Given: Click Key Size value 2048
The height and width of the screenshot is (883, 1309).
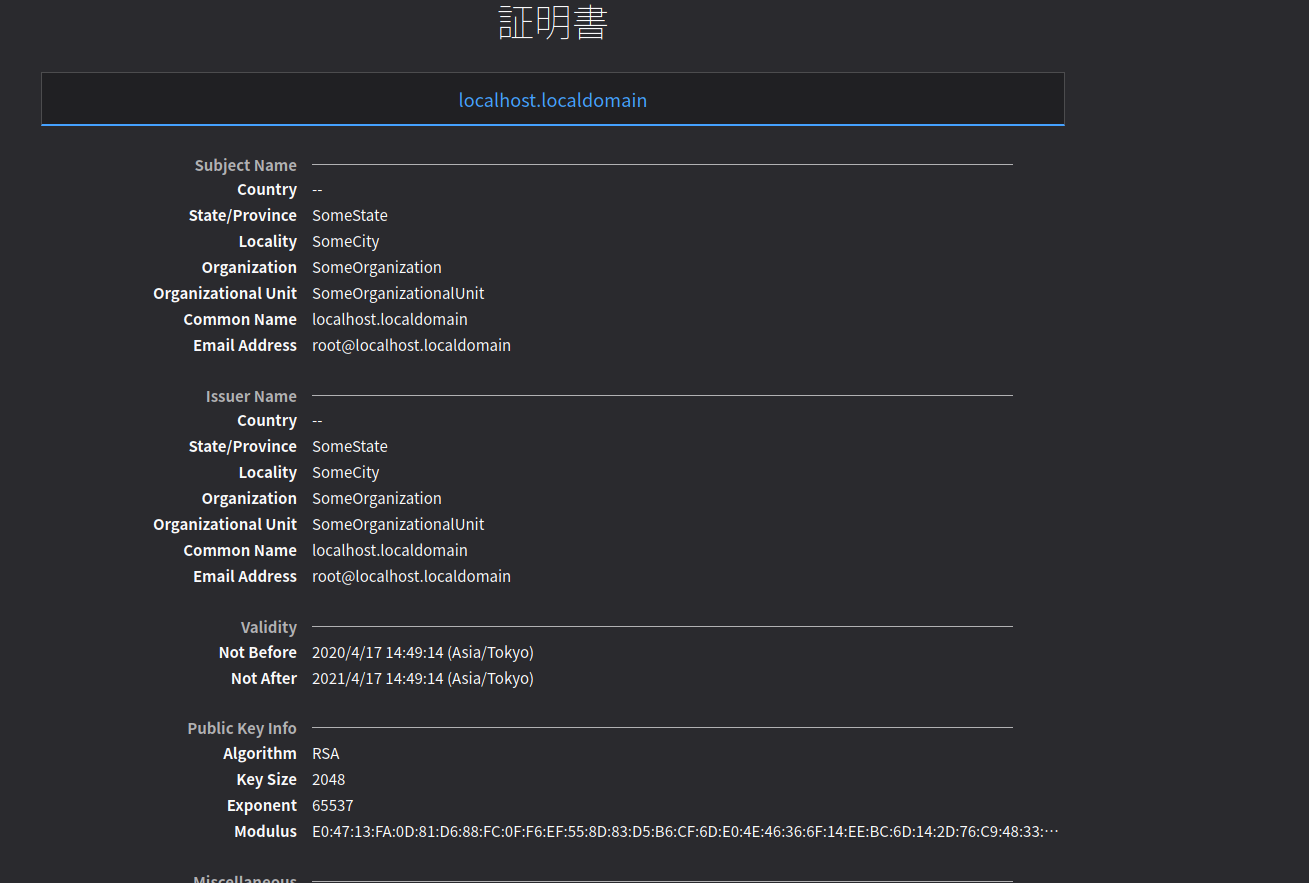Looking at the screenshot, I should coord(329,780).
